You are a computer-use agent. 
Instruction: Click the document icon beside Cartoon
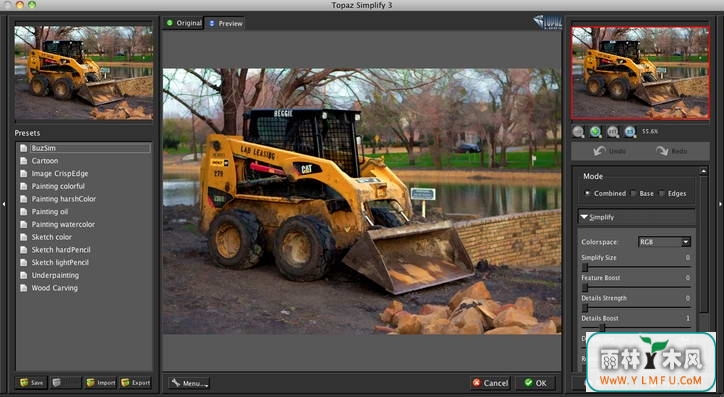pos(24,161)
